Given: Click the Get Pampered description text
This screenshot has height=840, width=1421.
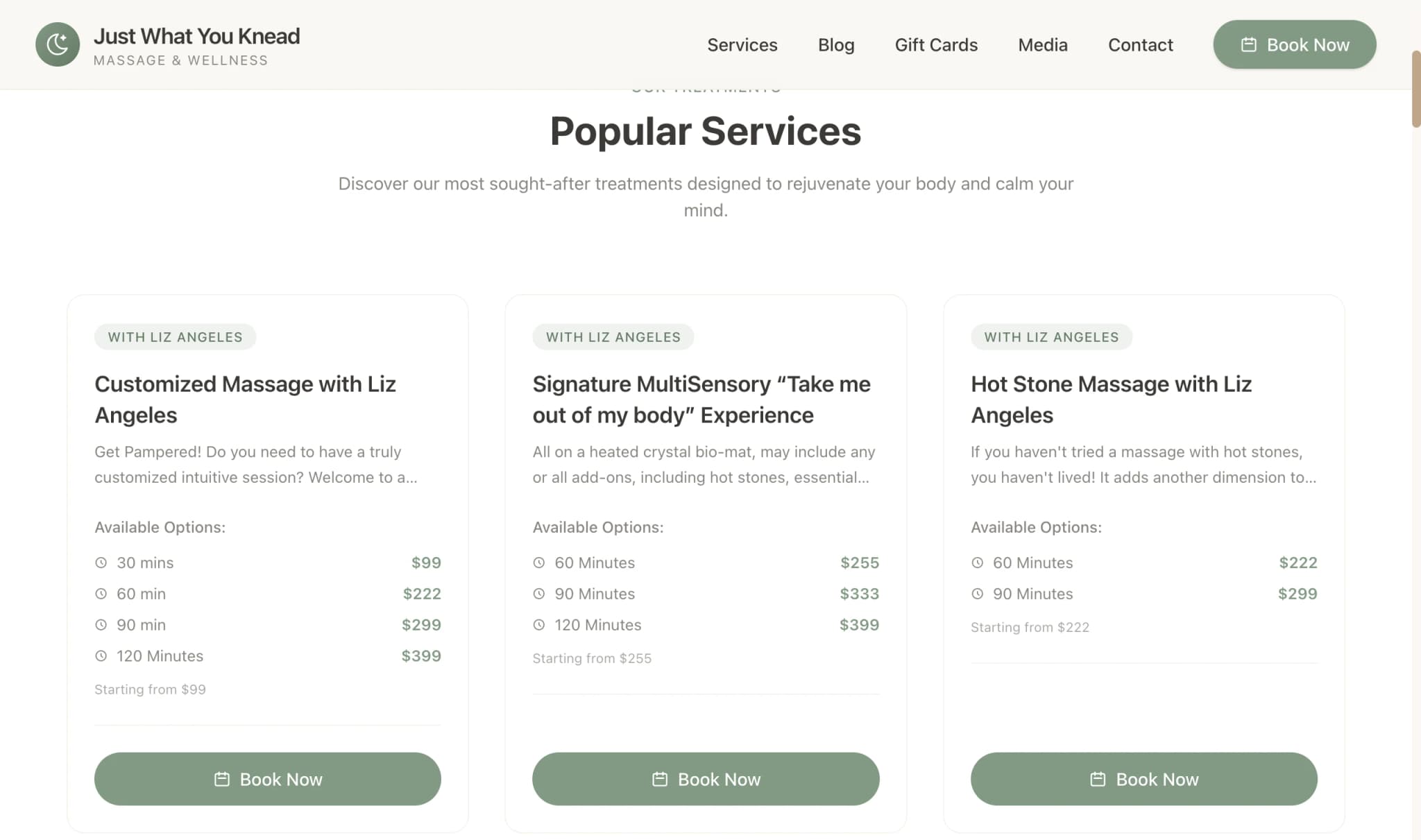Looking at the screenshot, I should (x=256, y=465).
